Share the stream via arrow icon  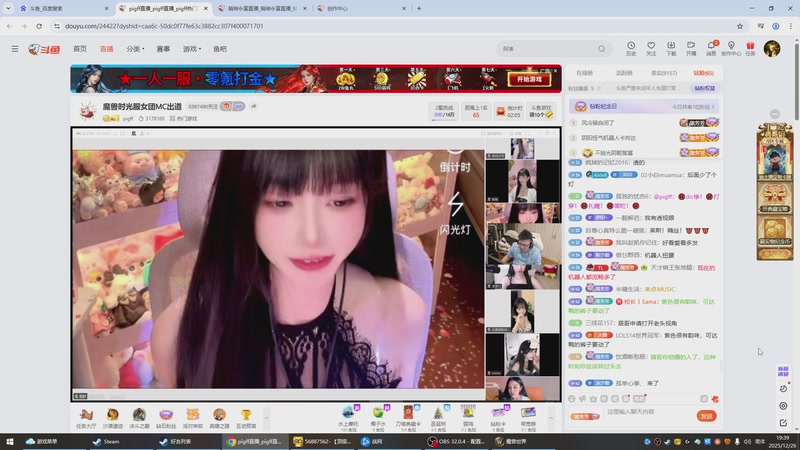[254, 106]
